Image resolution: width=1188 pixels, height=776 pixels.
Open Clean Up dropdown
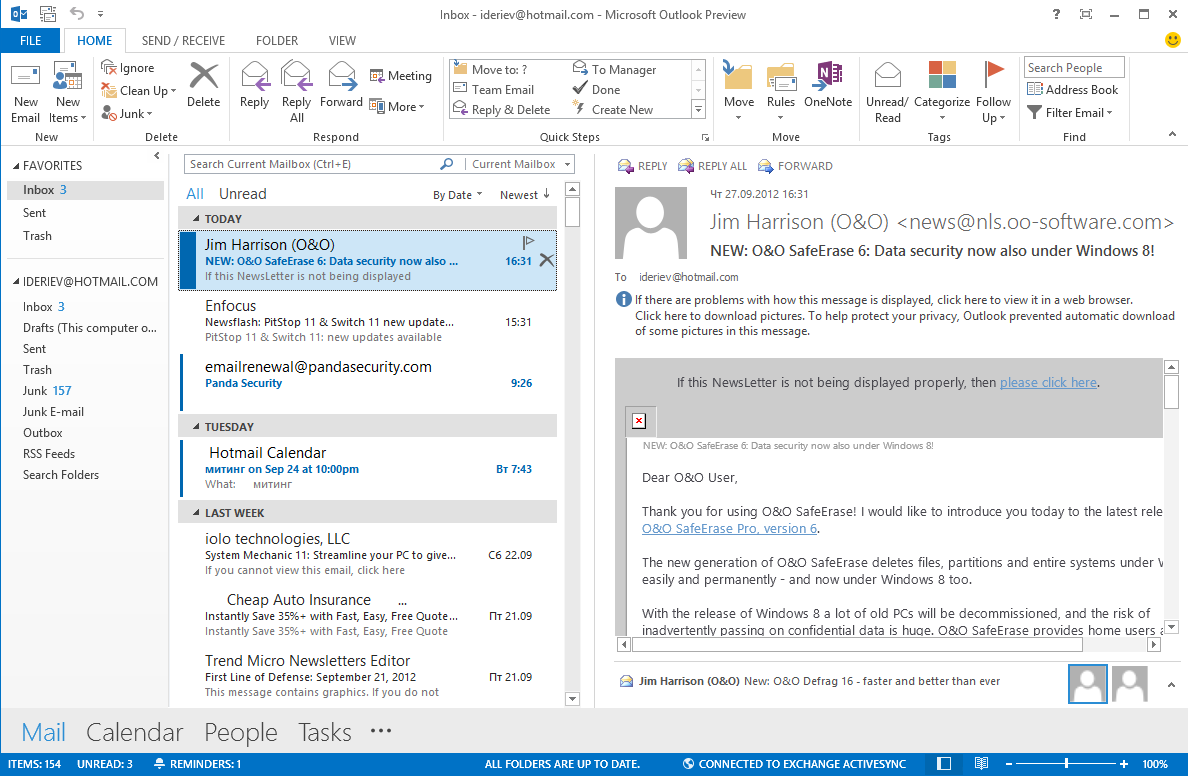(x=139, y=90)
